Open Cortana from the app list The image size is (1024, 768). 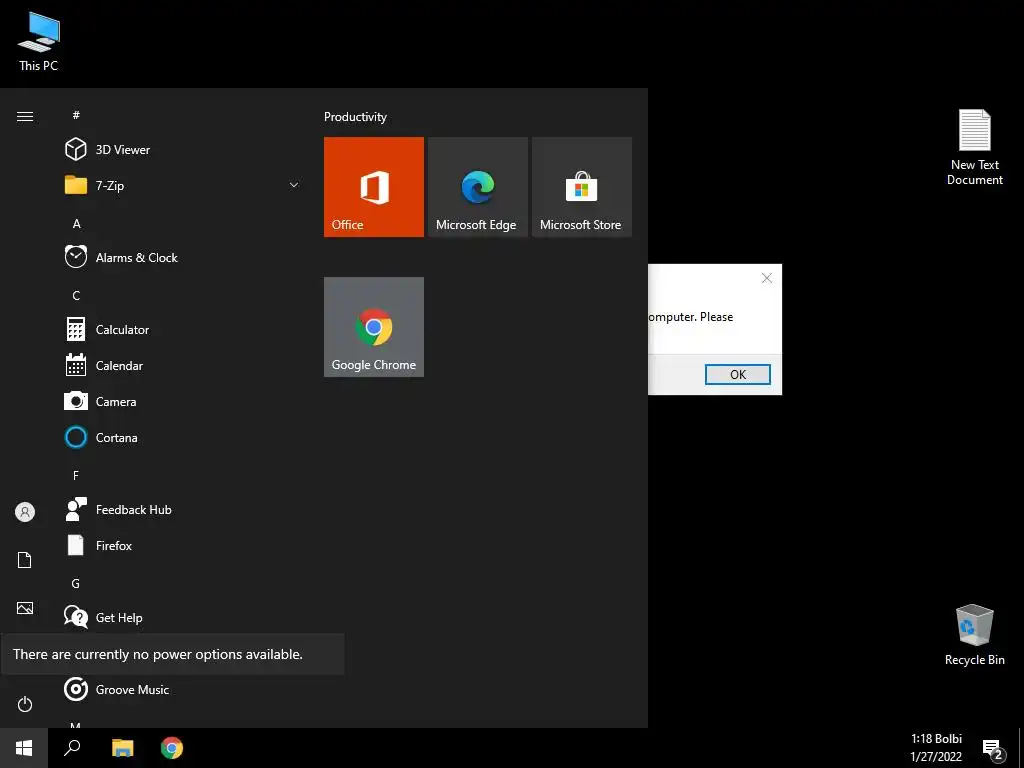[183, 438]
